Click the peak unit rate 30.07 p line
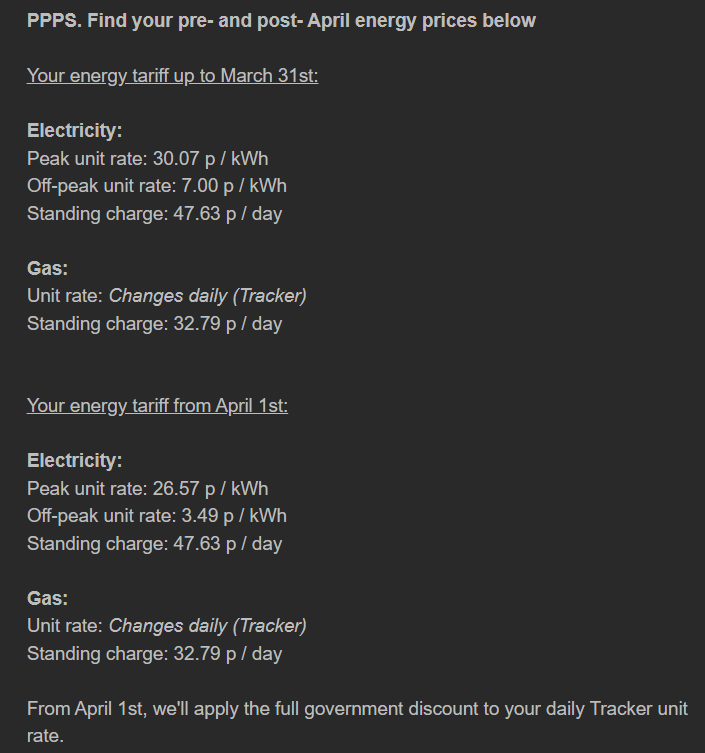Viewport: 705px width, 753px height. [x=147, y=158]
